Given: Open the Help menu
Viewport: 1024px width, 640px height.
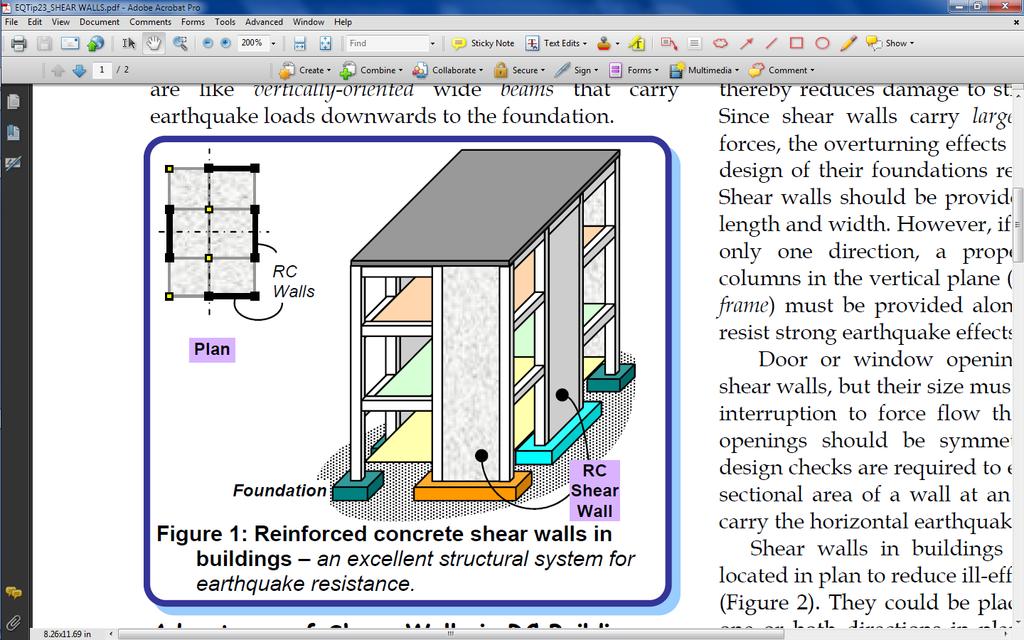Looking at the screenshot, I should (x=343, y=22).
